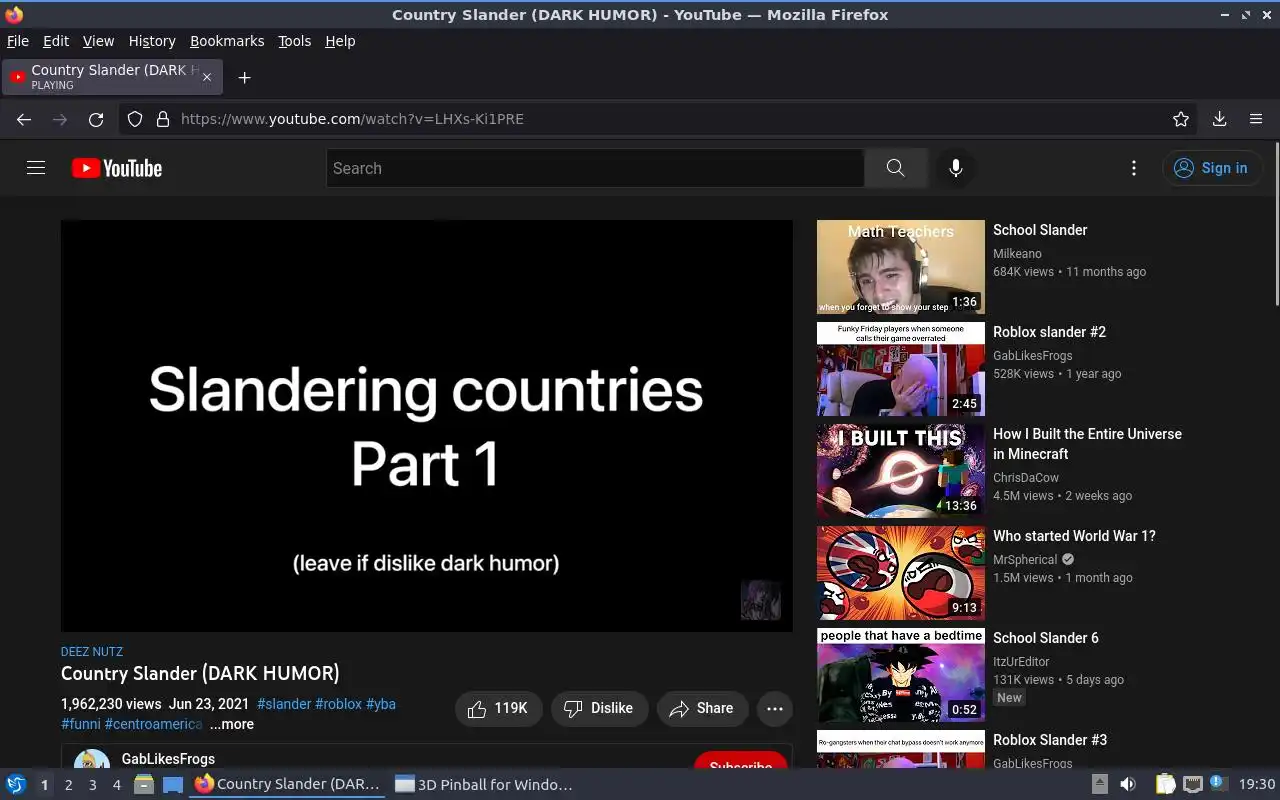Share the Country Slander video

click(702, 708)
